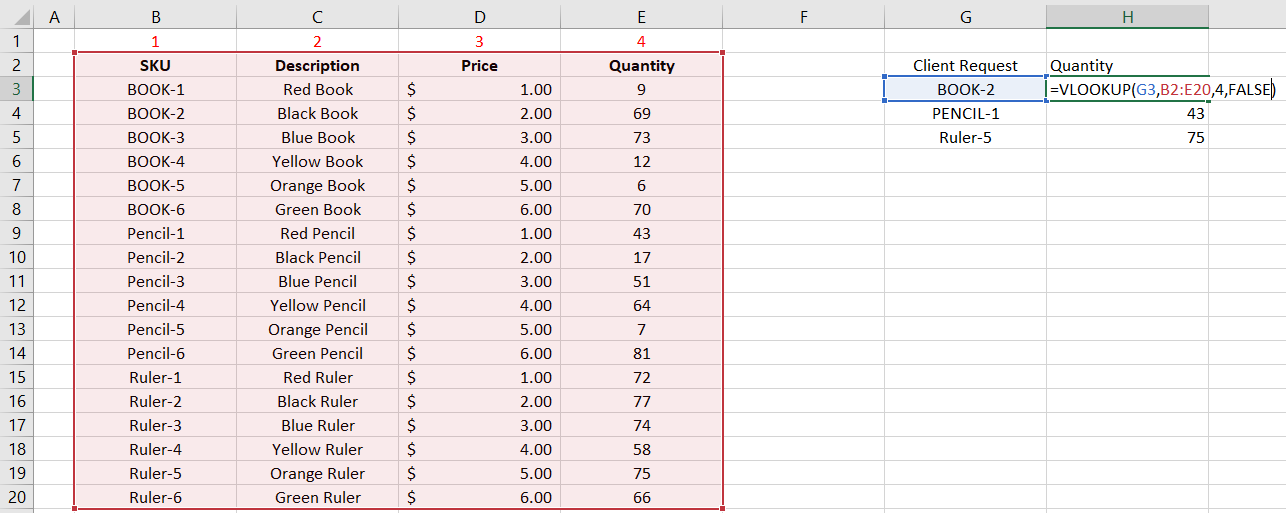Select quantity 81 for Green Pencil
This screenshot has width=1286, height=513.
point(641,353)
